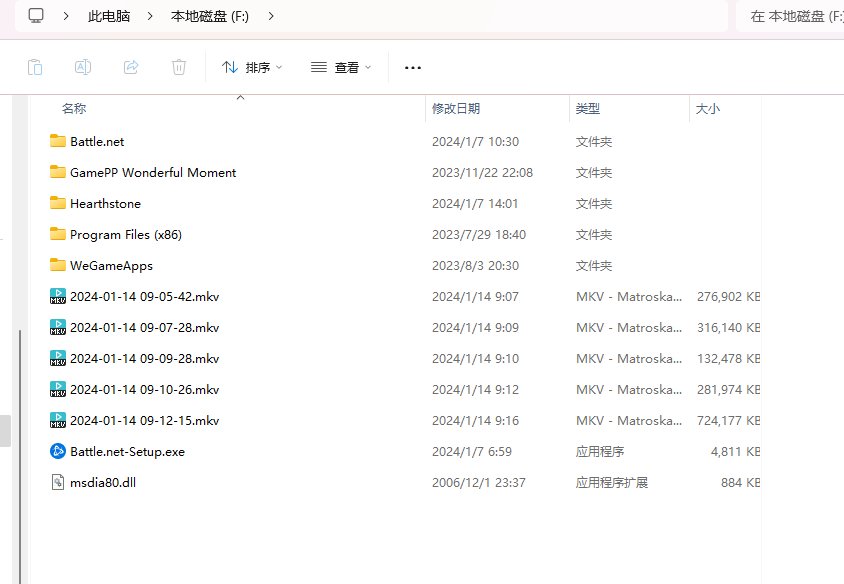Click the Share icon in toolbar
The width and height of the screenshot is (844, 584).
[131, 67]
